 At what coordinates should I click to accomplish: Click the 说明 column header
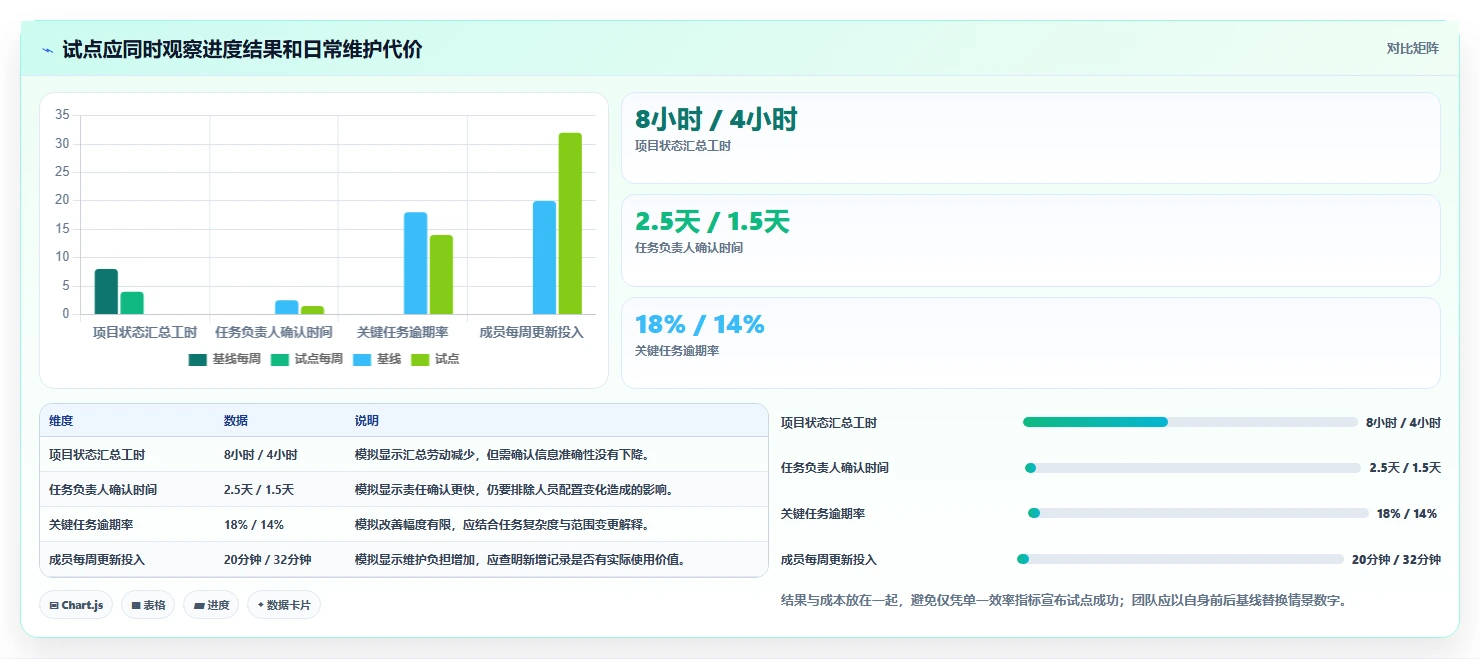coord(367,421)
